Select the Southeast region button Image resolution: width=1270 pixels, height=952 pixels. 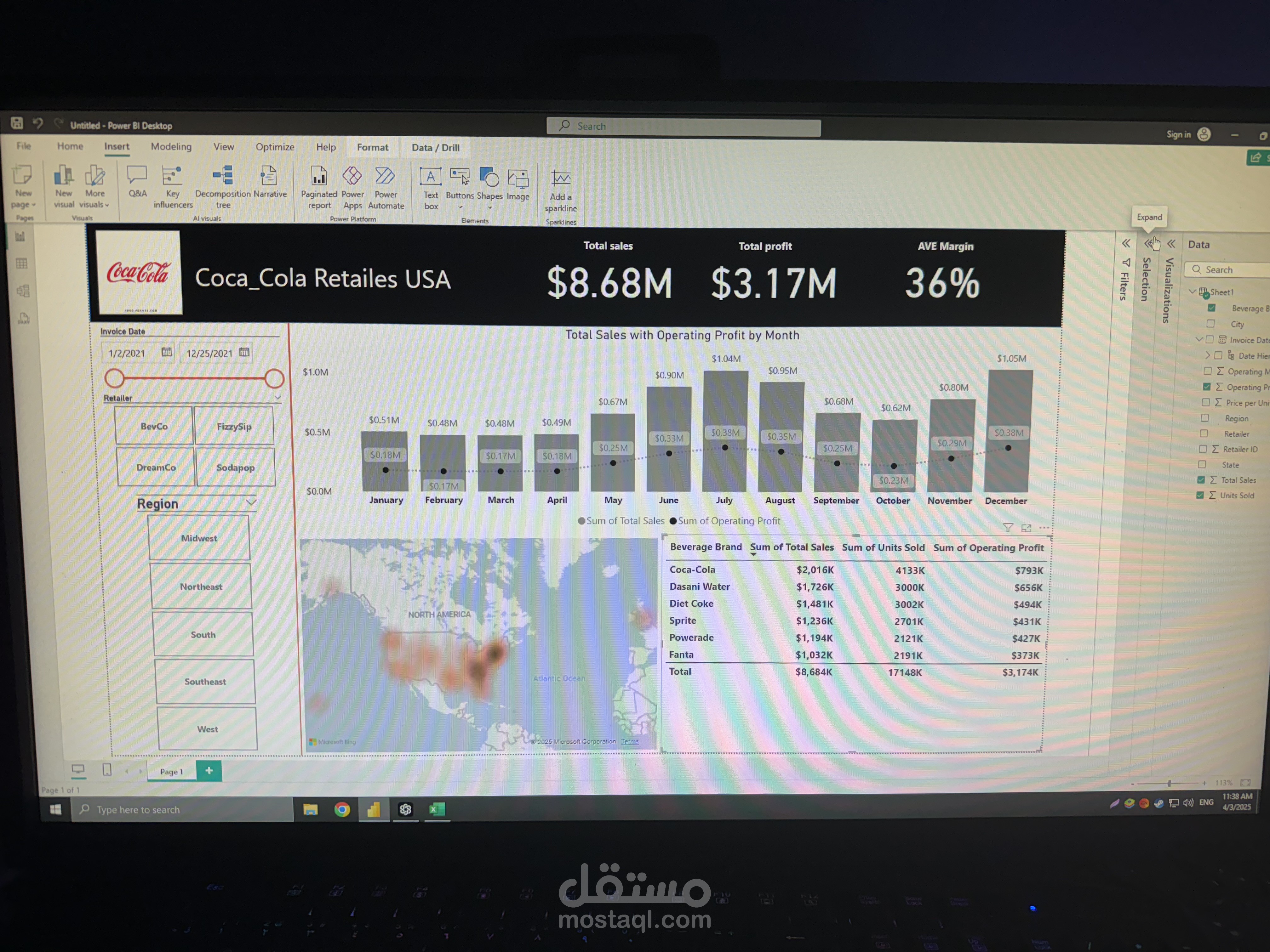pos(205,681)
